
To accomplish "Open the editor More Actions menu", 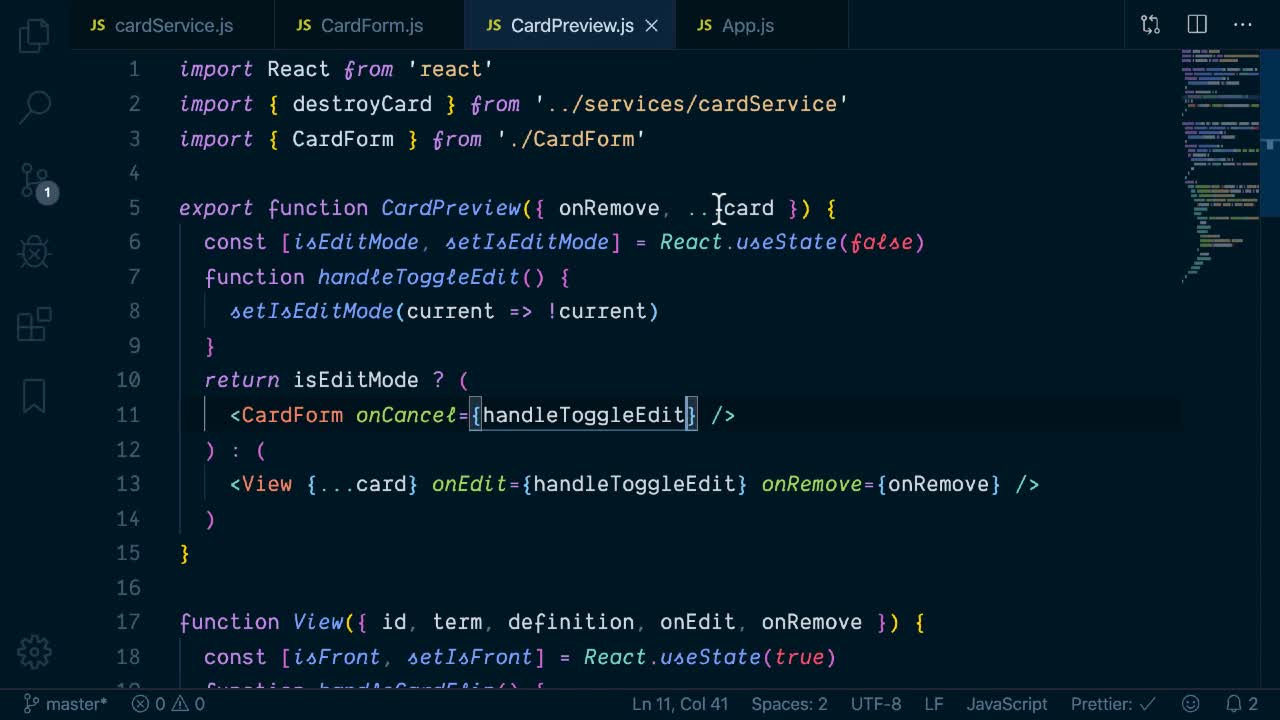I will click(x=1243, y=25).
